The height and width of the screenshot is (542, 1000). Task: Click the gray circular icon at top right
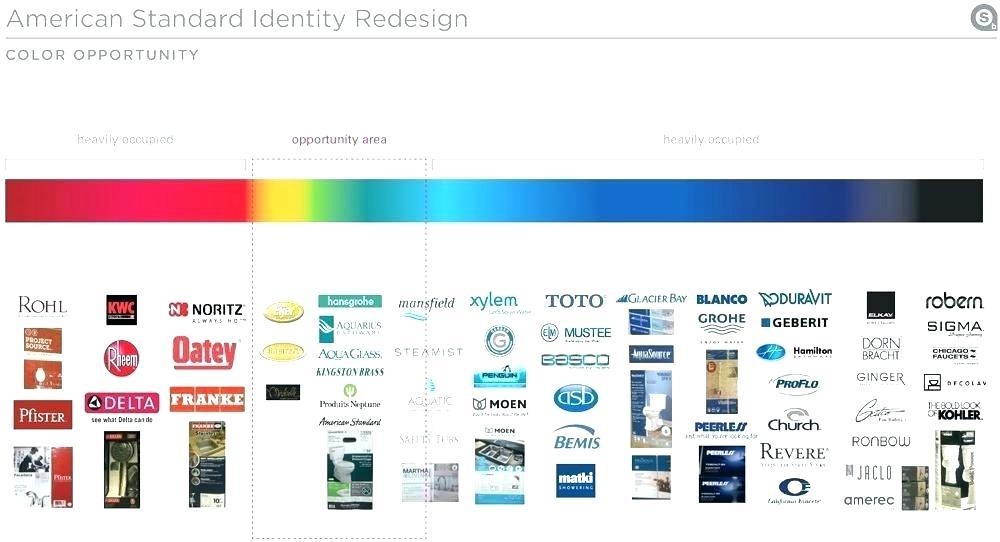point(983,17)
